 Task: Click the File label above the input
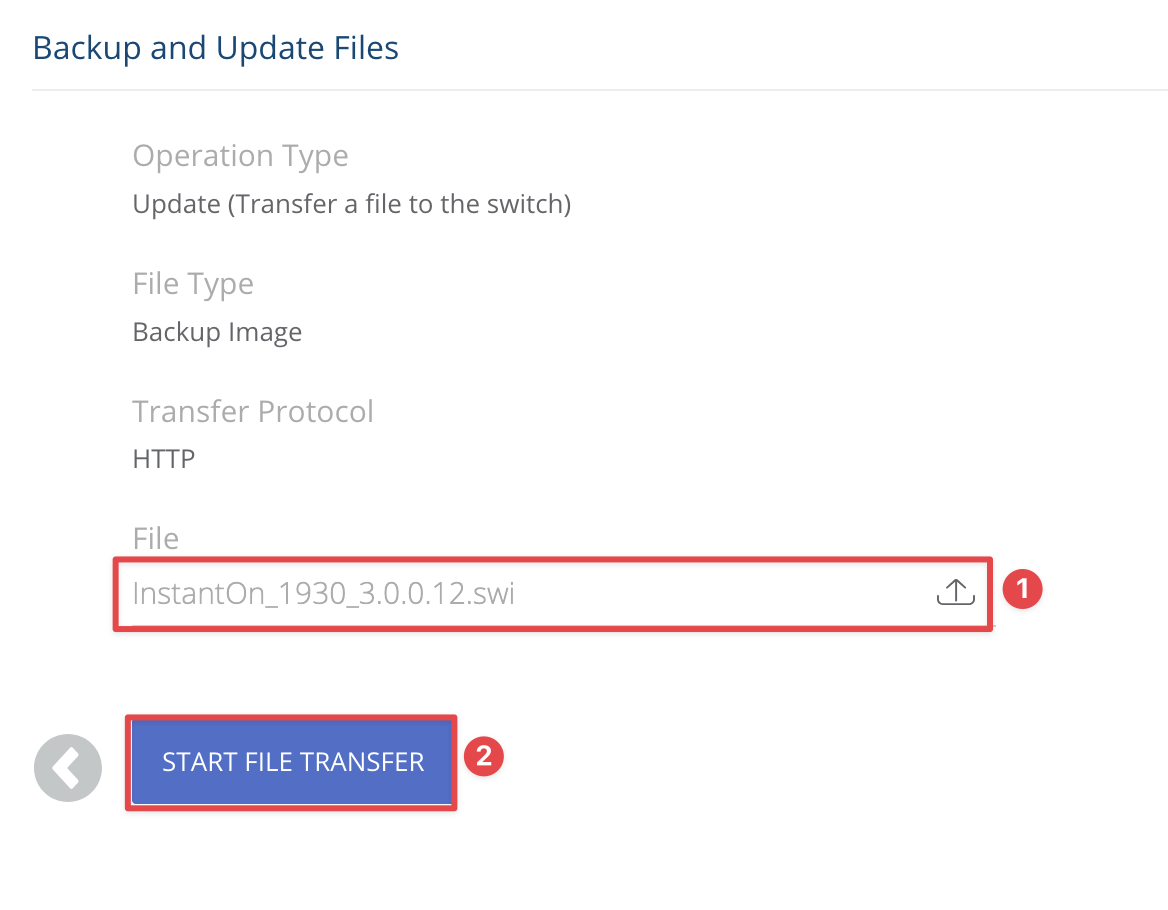point(155,538)
